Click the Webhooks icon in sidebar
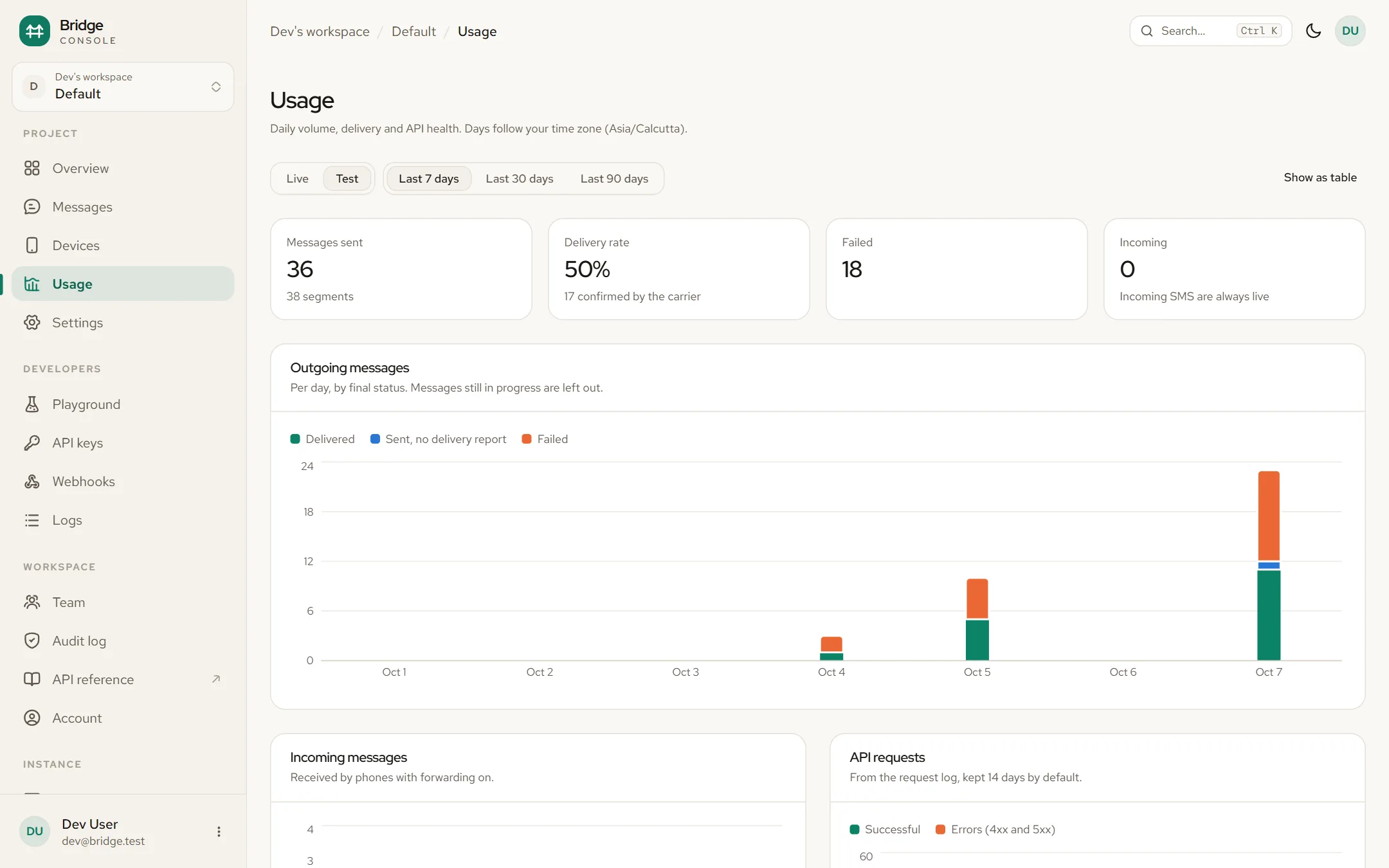1389x868 pixels. coord(32,482)
